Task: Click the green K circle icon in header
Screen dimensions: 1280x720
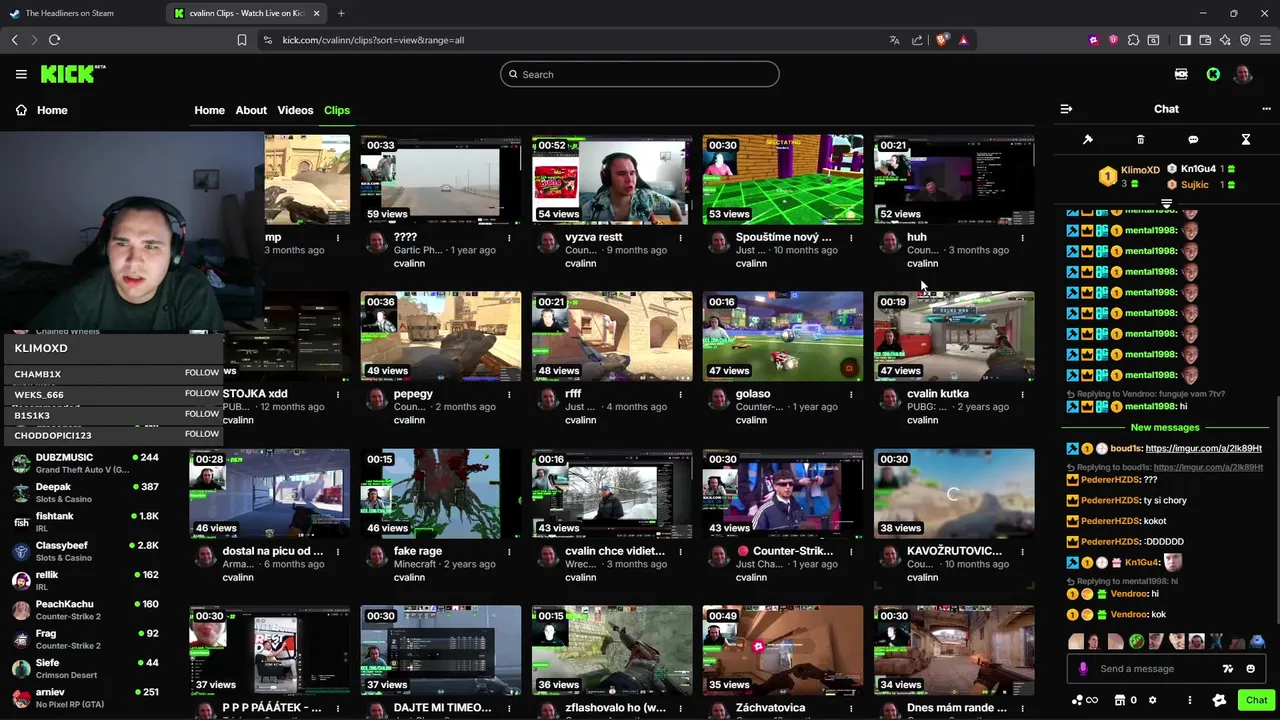Action: [x=1213, y=74]
